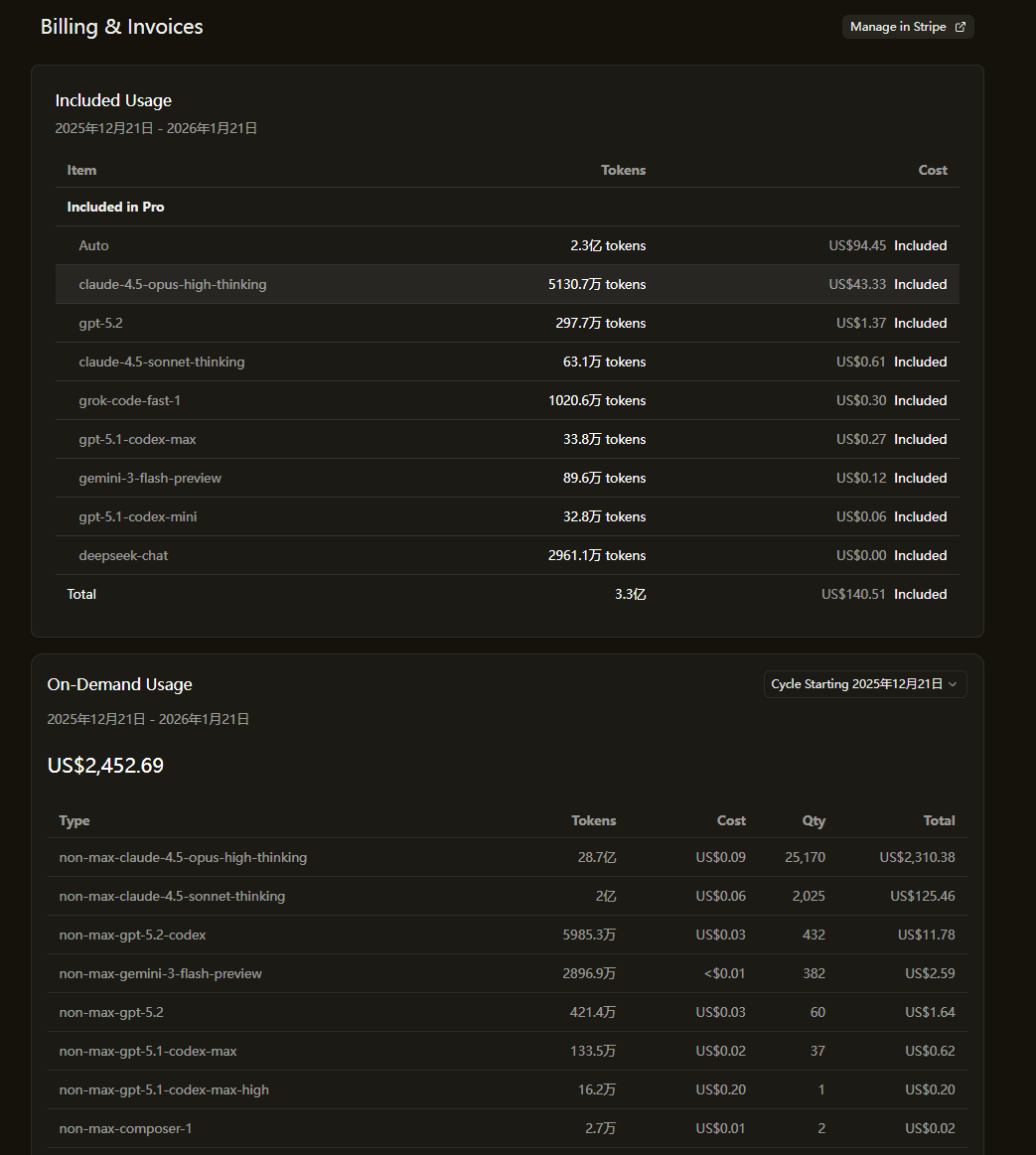Click the Tokens column header in Included Usage
Image resolution: width=1036 pixels, height=1155 pixels.
pyautogui.click(x=623, y=170)
